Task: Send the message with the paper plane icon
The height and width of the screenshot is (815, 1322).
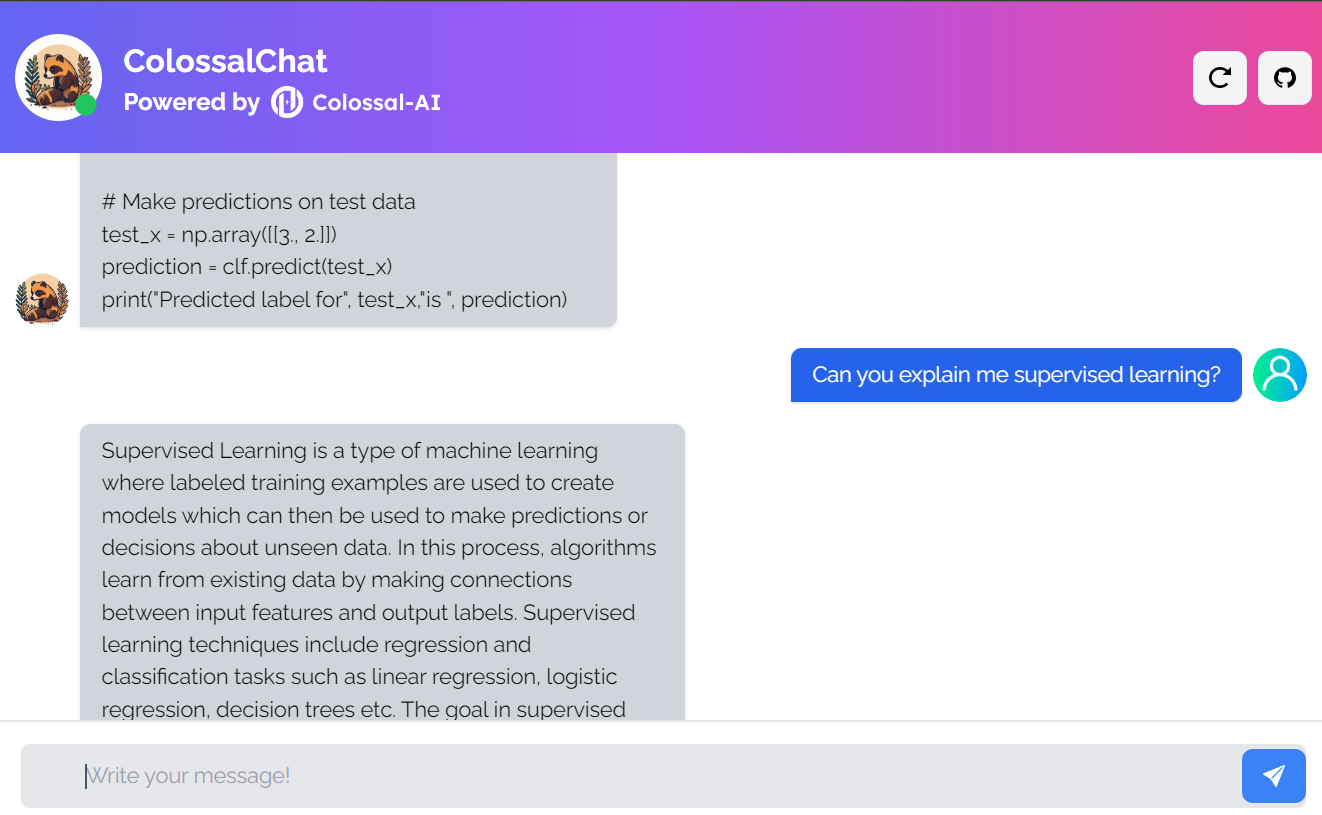Action: coord(1273,776)
